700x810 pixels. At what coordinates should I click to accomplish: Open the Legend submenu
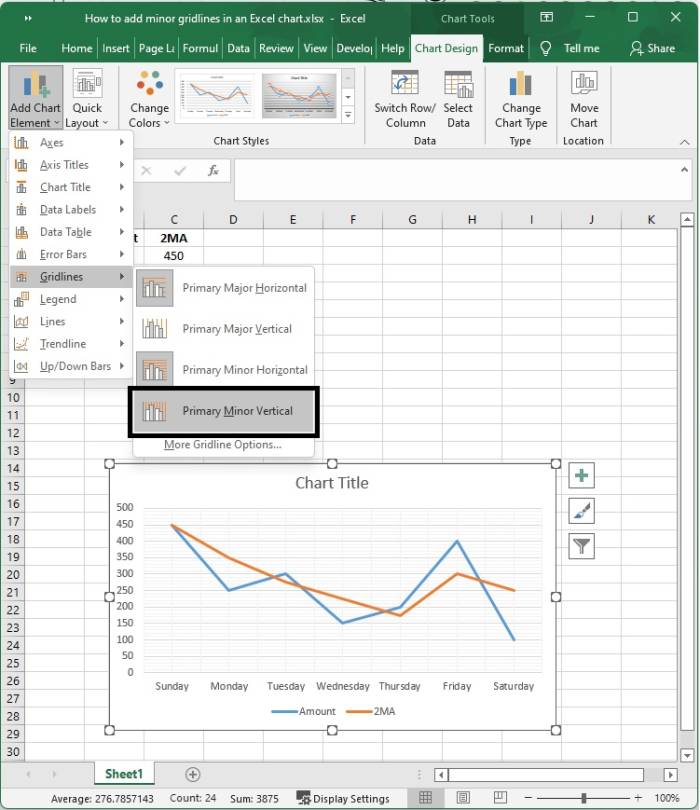tap(69, 299)
